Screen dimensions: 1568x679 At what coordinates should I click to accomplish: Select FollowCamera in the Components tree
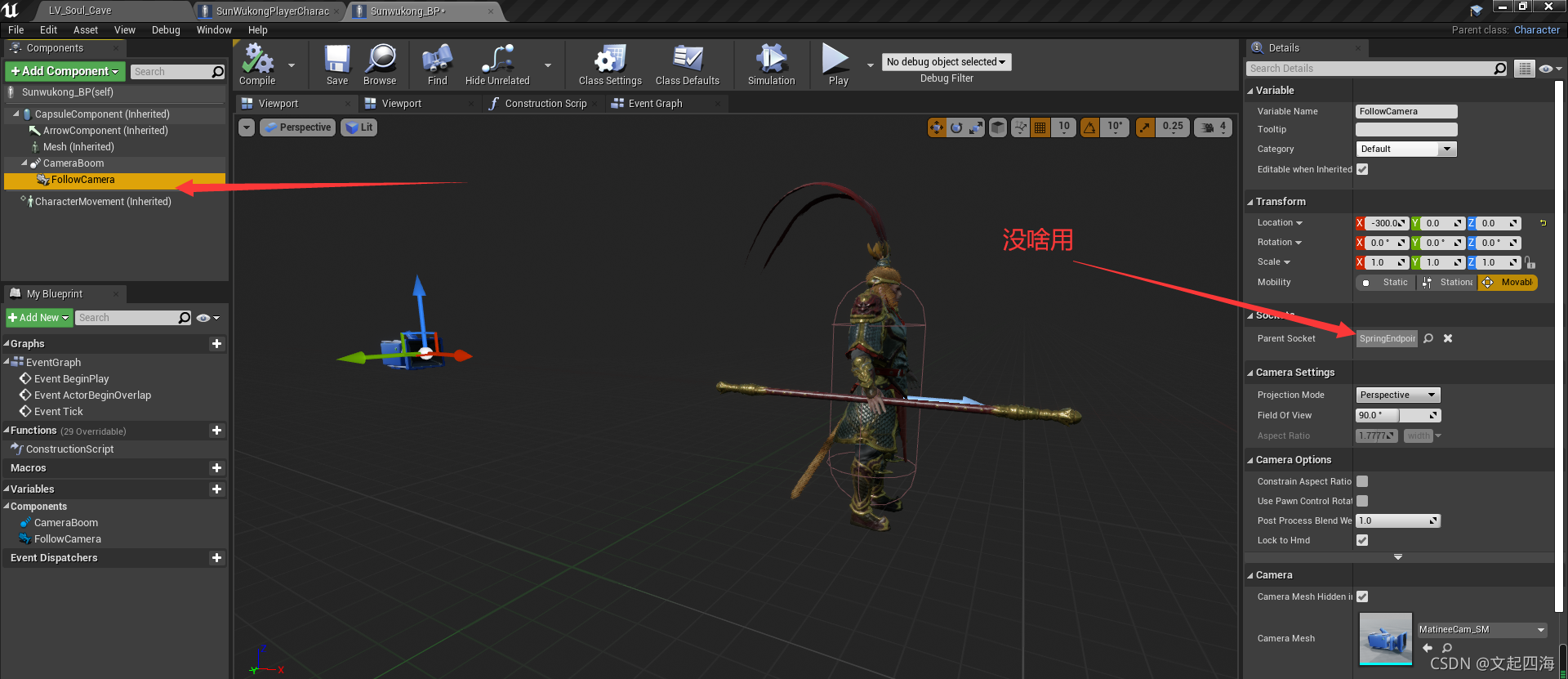click(114, 180)
